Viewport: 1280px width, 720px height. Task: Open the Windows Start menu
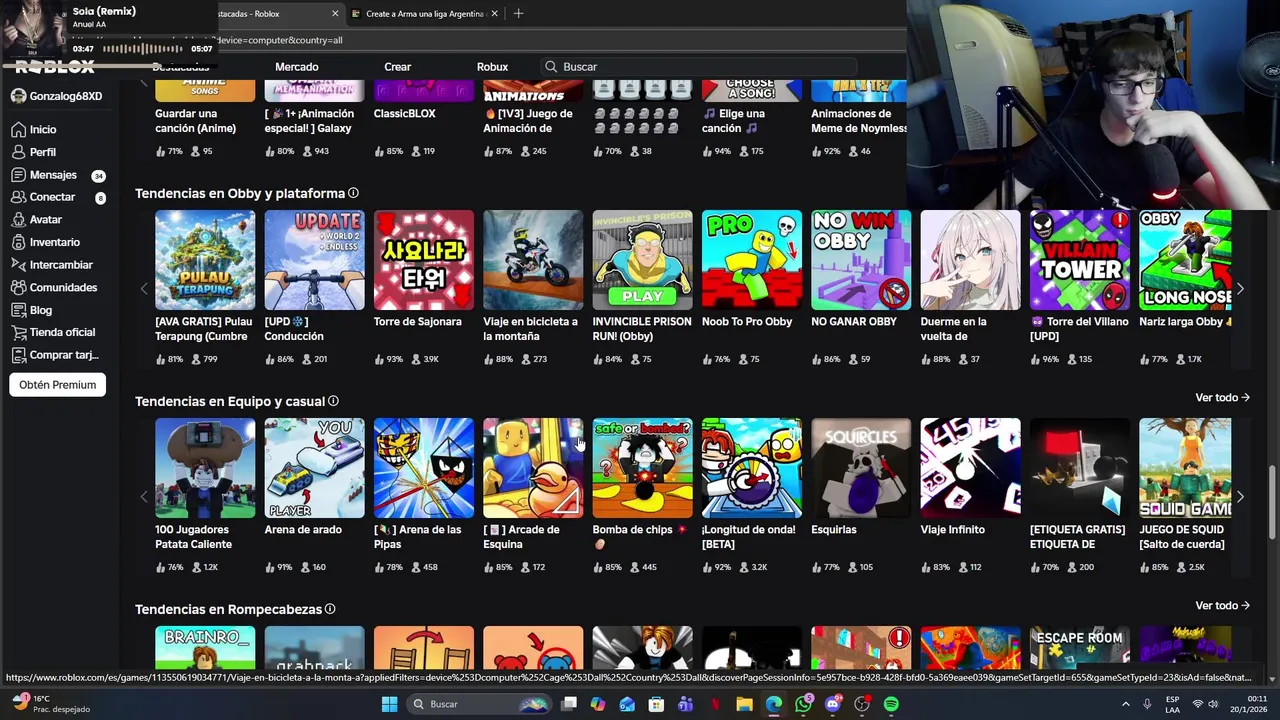click(389, 704)
